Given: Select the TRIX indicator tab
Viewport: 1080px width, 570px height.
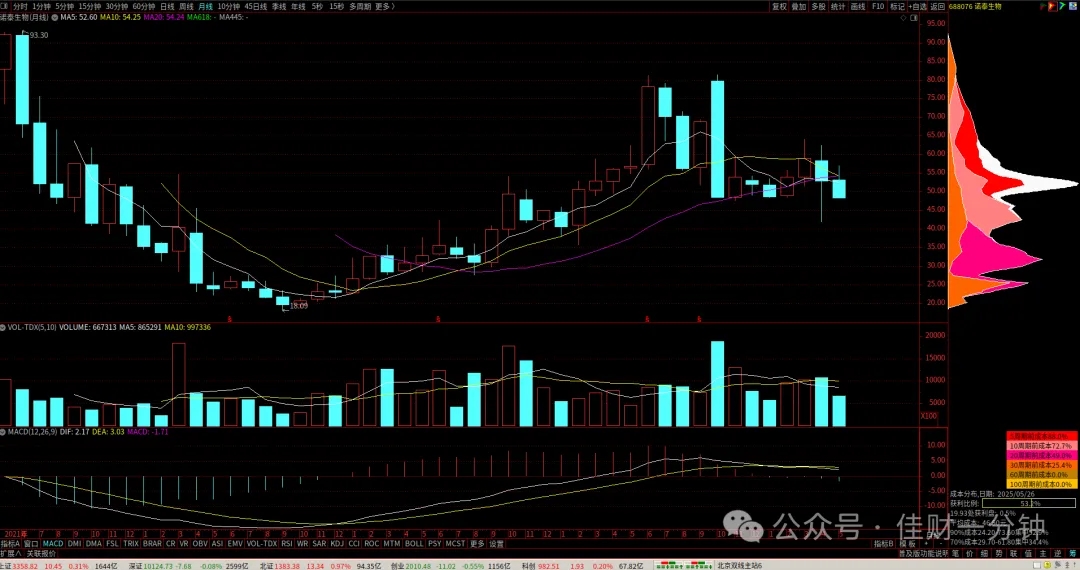Looking at the screenshot, I should [x=131, y=544].
